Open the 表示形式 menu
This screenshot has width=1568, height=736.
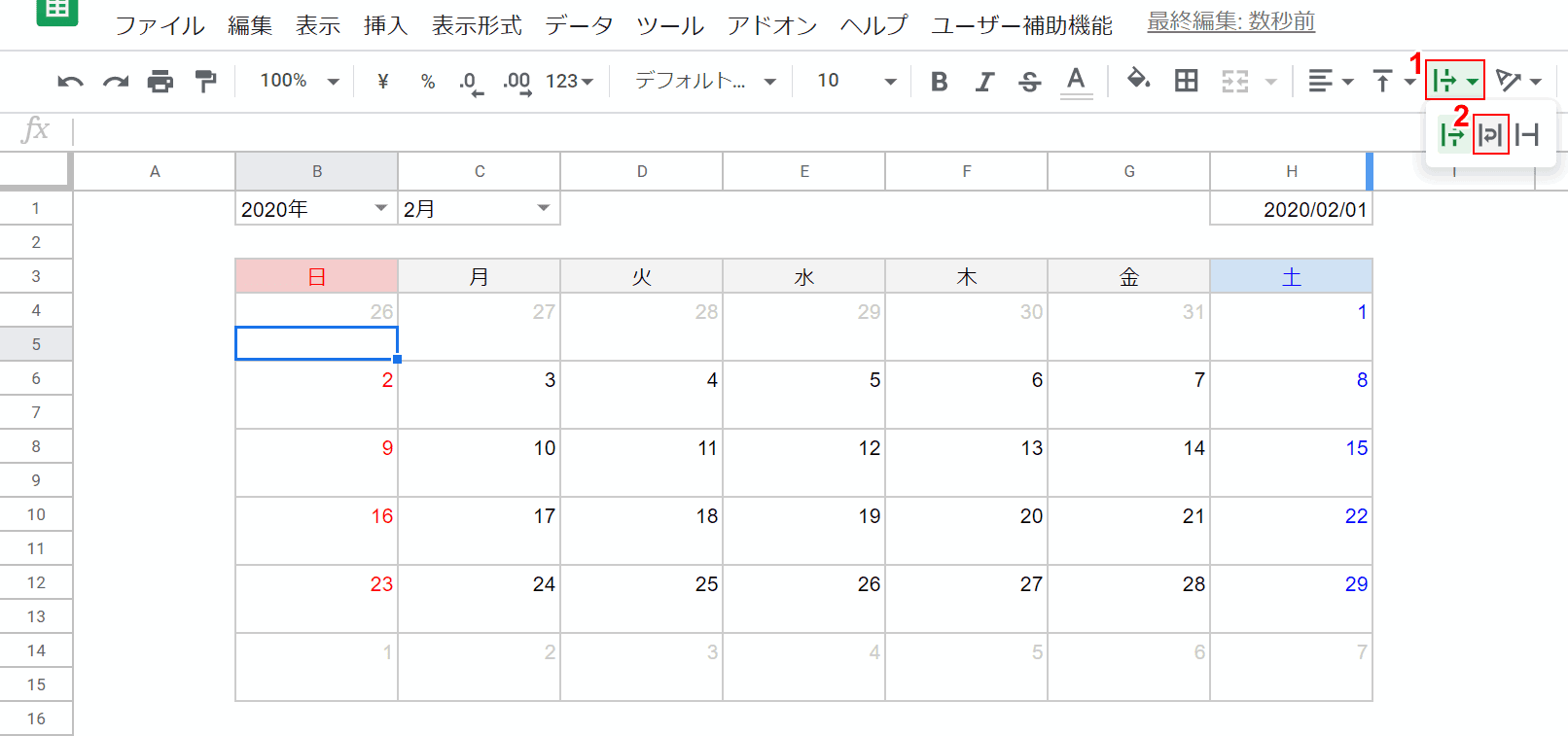477,26
